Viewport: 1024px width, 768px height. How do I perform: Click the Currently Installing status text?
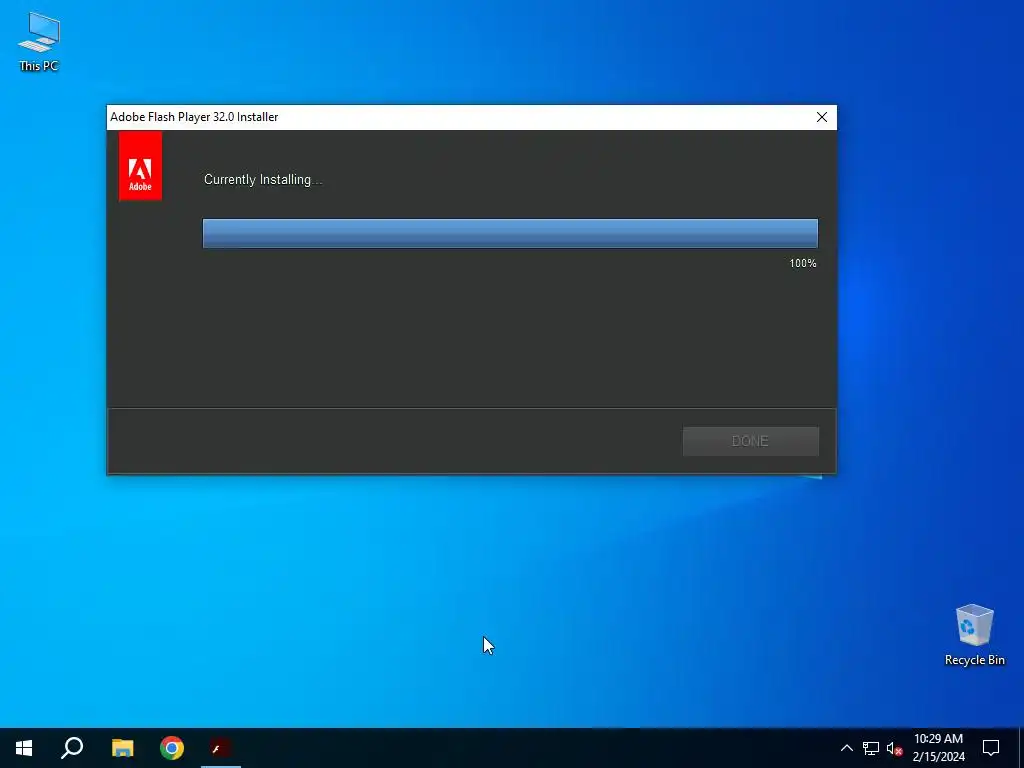coord(263,180)
